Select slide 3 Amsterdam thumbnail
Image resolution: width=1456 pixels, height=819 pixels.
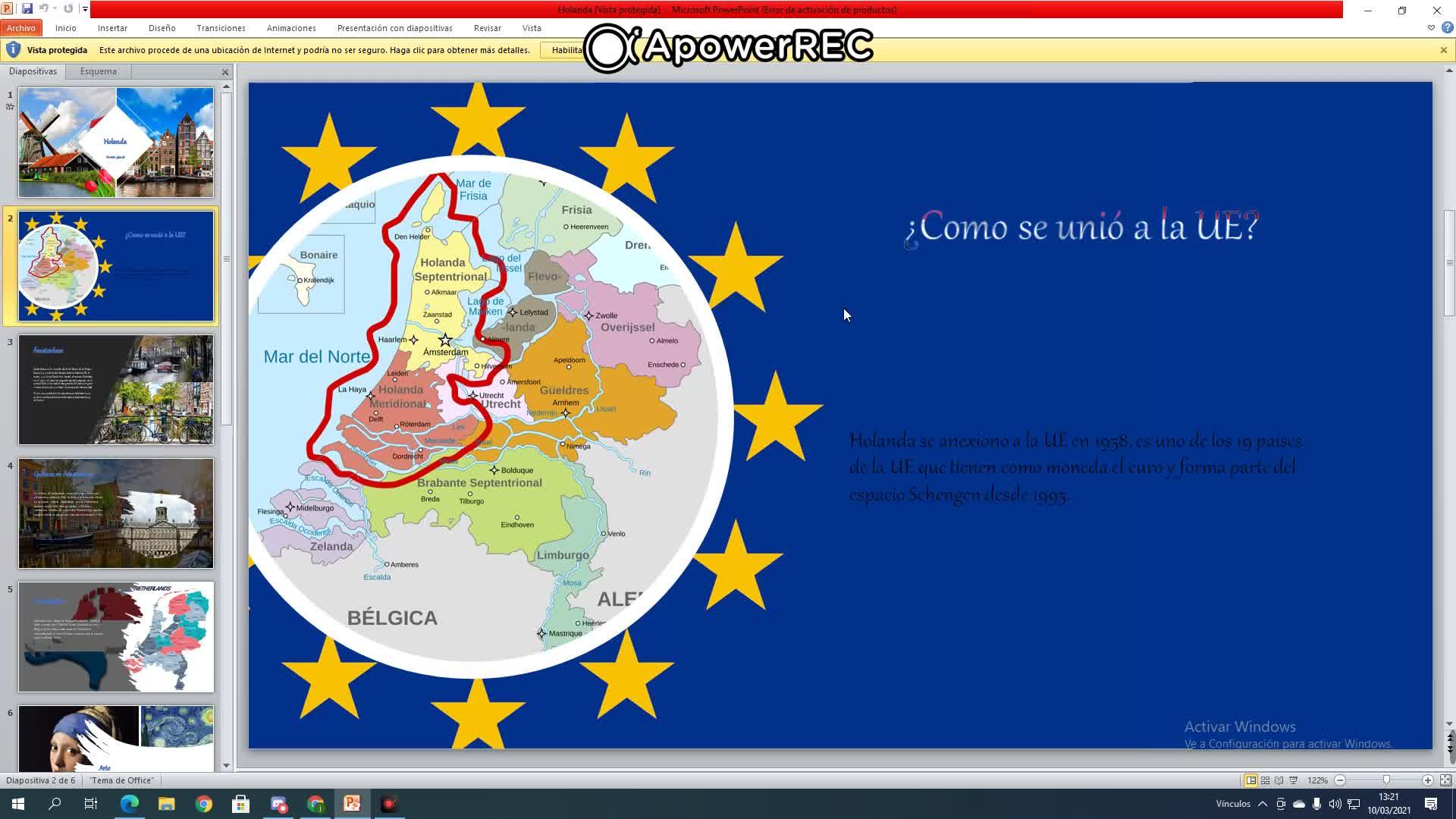[x=116, y=390]
